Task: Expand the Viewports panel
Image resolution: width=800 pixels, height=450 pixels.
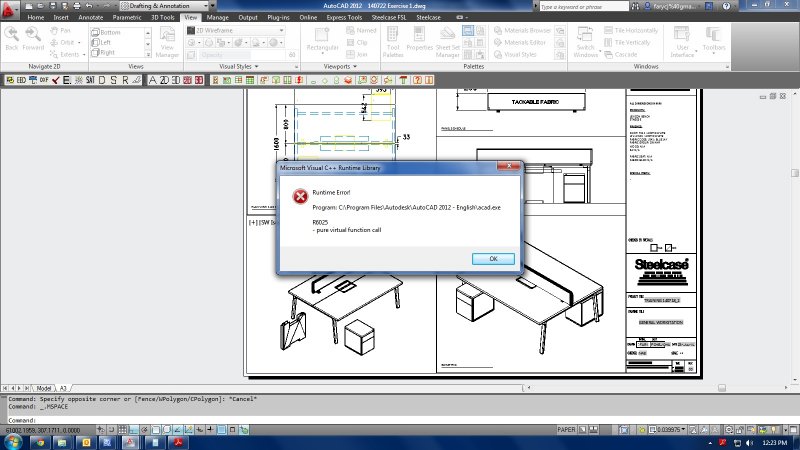Action: [340, 66]
